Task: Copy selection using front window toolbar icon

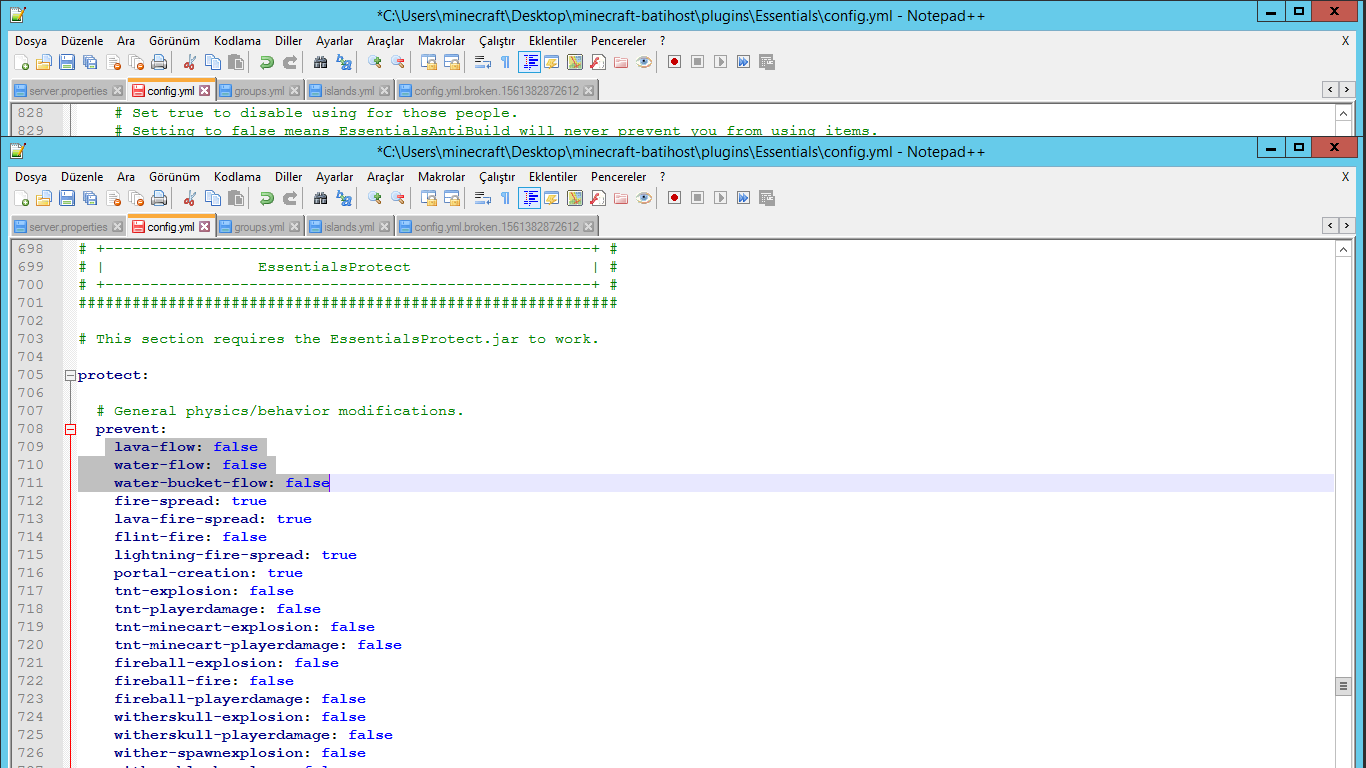Action: tap(212, 198)
